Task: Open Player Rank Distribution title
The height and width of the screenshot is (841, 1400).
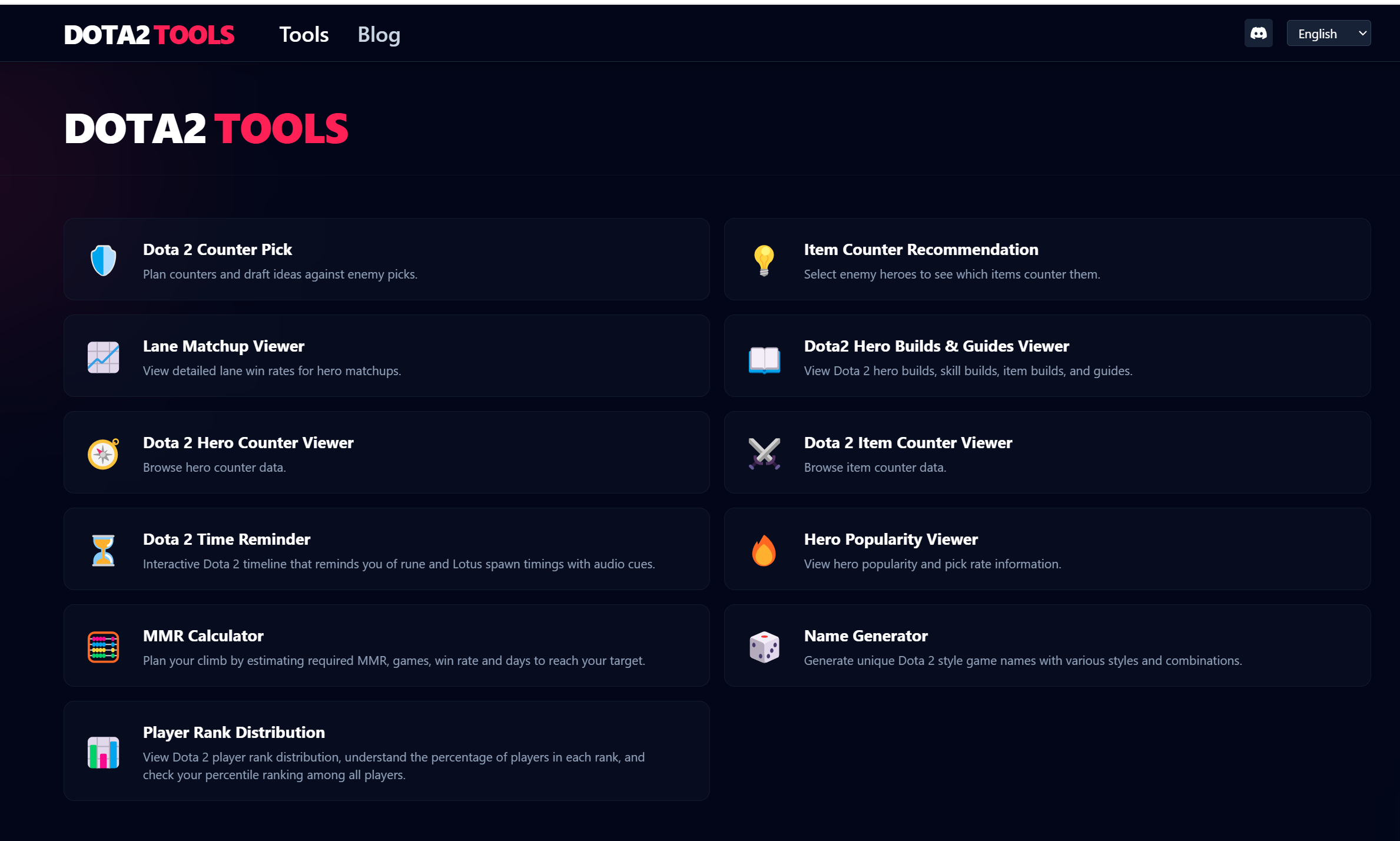Action: [234, 733]
